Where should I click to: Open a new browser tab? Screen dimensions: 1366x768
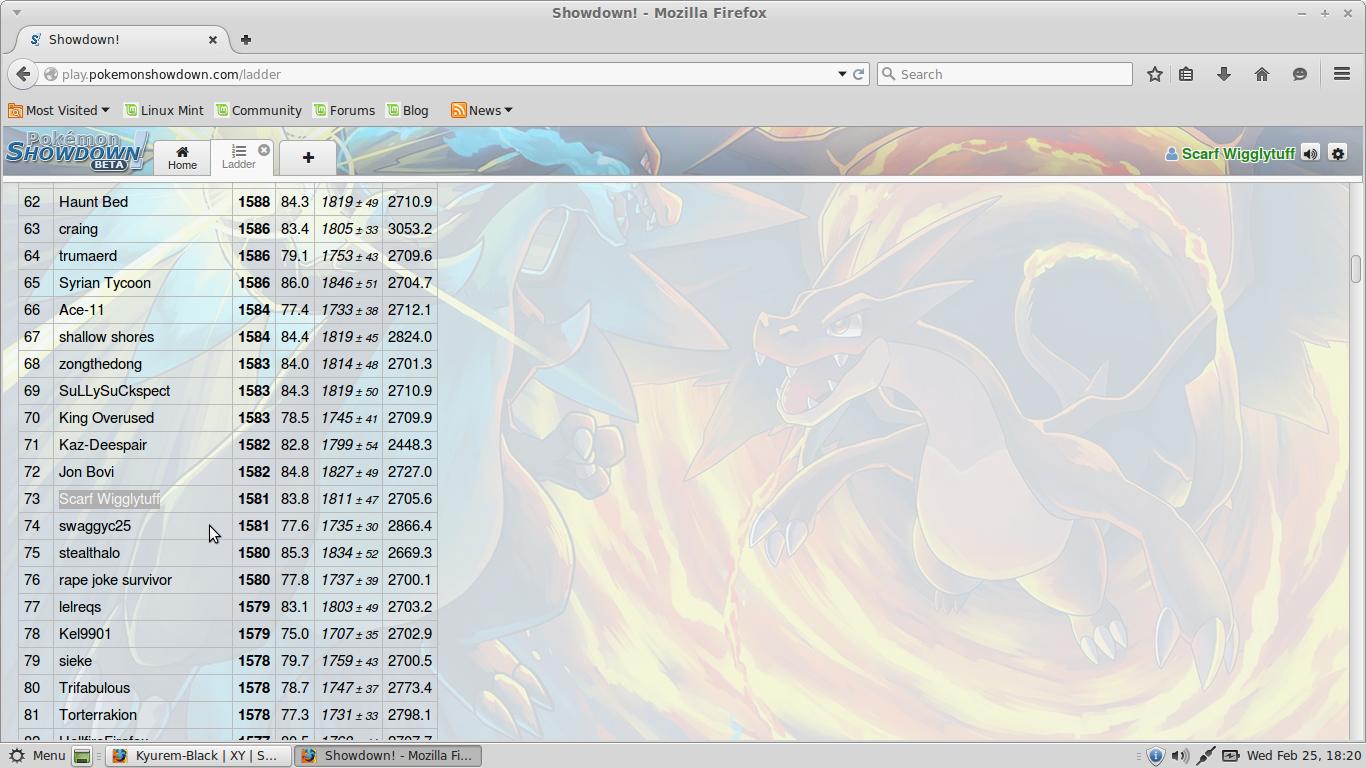click(245, 40)
